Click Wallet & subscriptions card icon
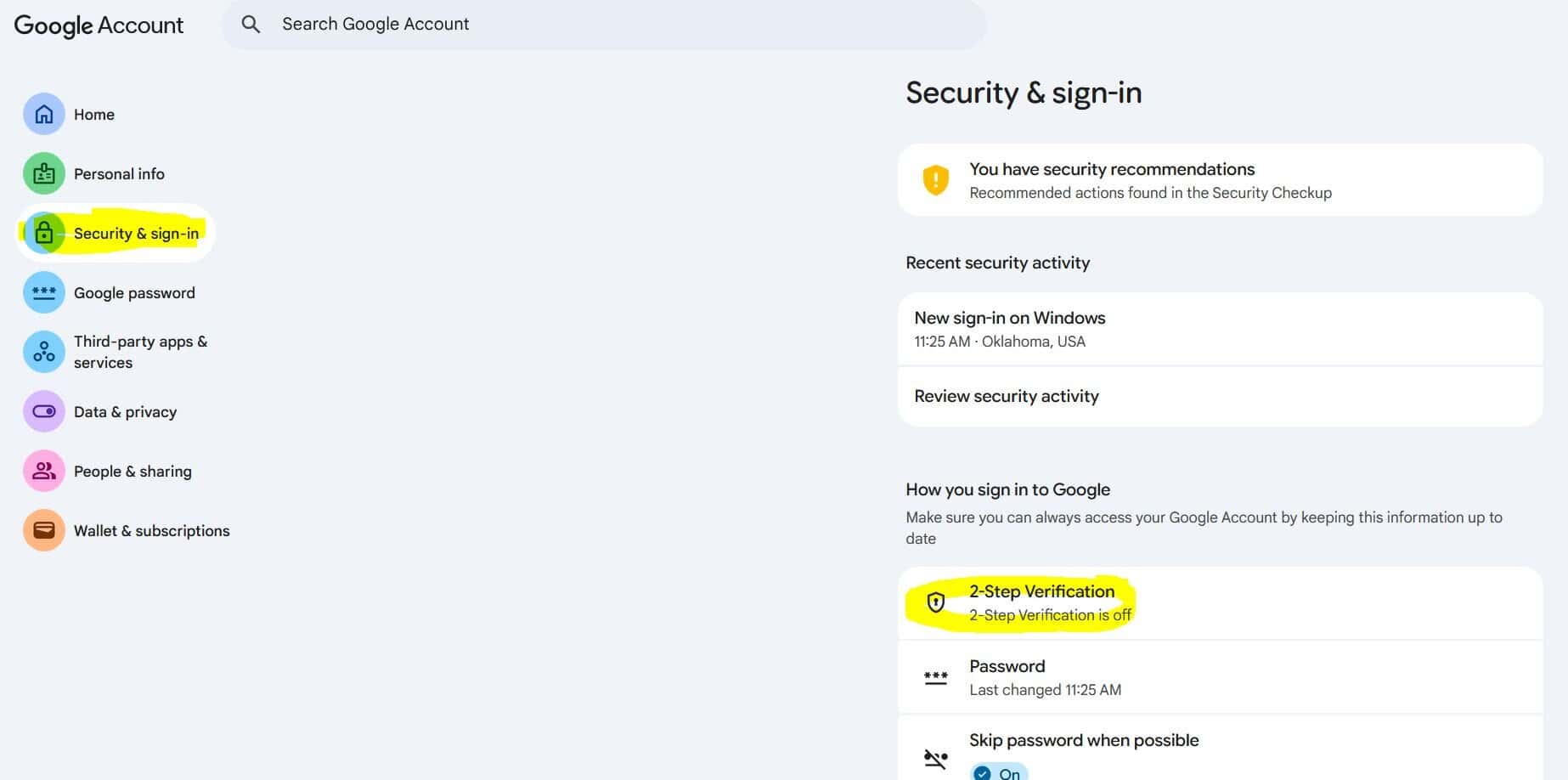Screen dimensions: 1568x780 tap(44, 531)
